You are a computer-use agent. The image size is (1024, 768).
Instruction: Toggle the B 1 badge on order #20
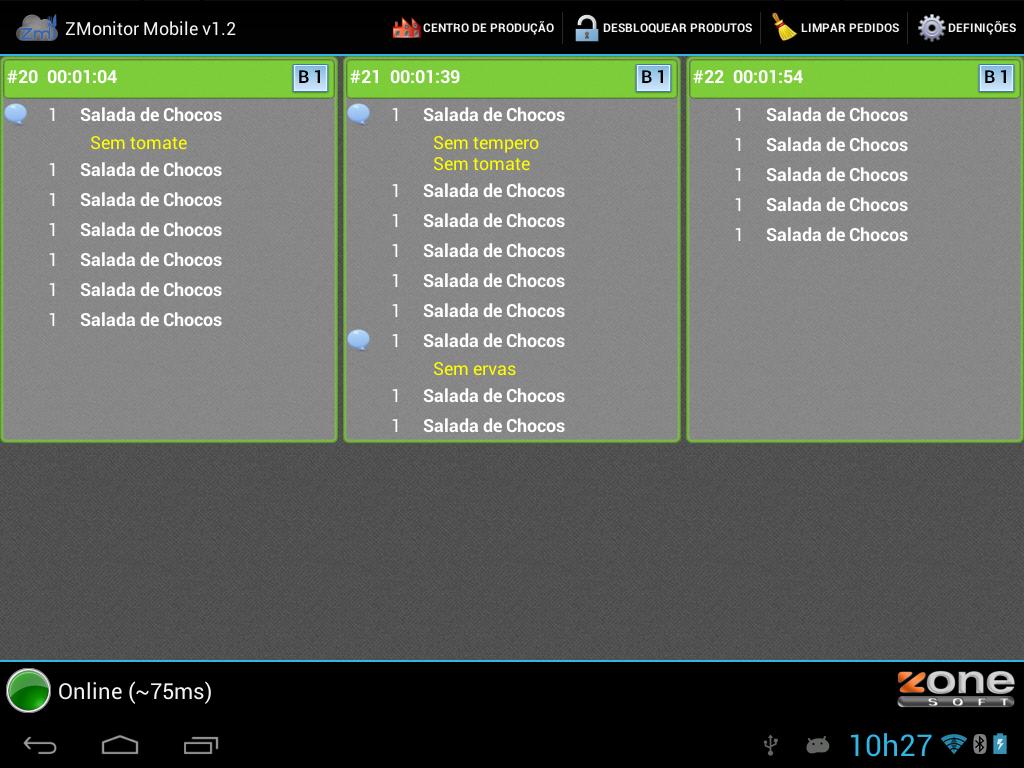(309, 78)
